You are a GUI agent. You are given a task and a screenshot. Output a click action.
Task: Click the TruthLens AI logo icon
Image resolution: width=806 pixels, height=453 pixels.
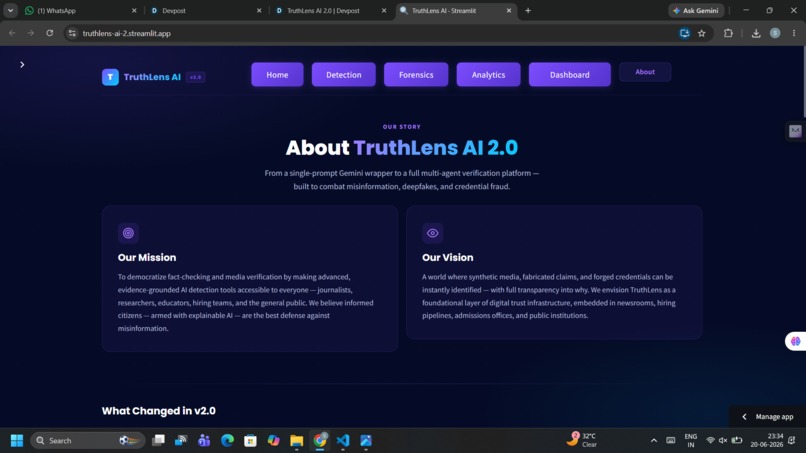pyautogui.click(x=110, y=77)
